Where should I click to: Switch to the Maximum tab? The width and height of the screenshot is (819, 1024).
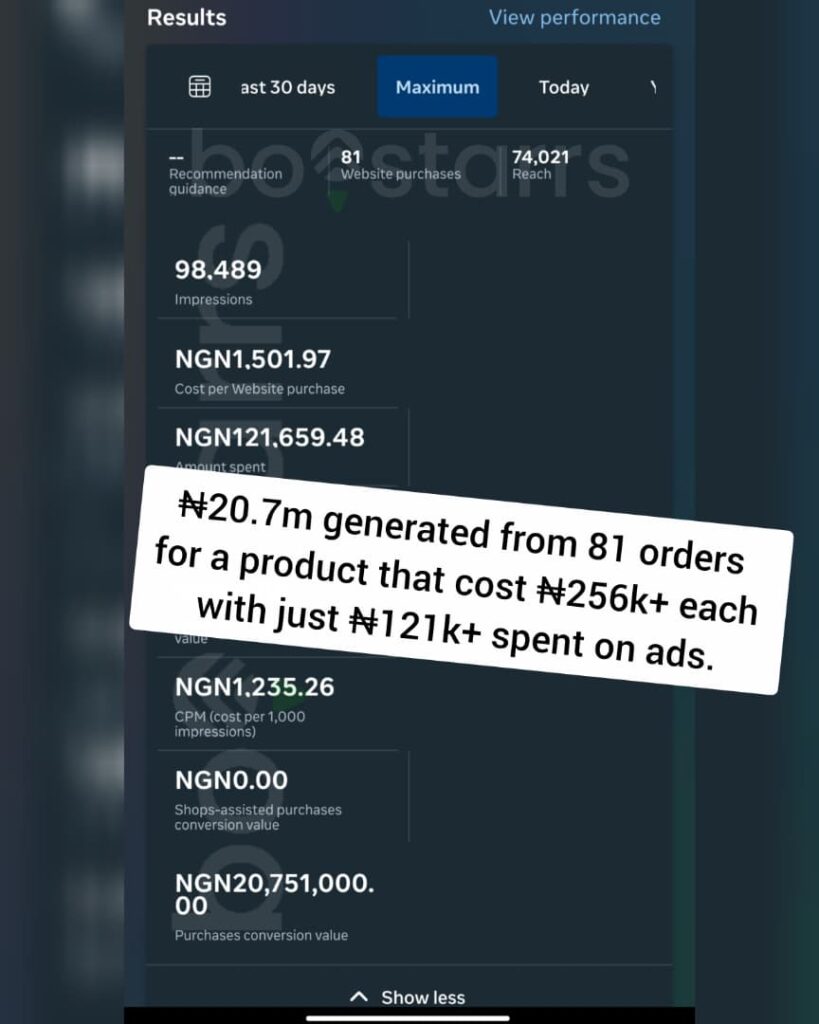click(x=437, y=87)
